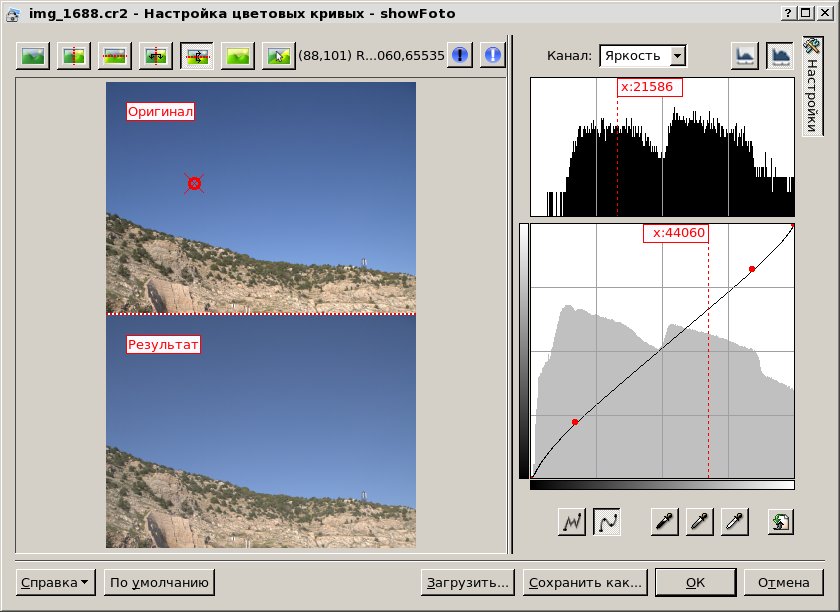Switch histogram to linear scale
The height and width of the screenshot is (612, 840).
tap(744, 55)
